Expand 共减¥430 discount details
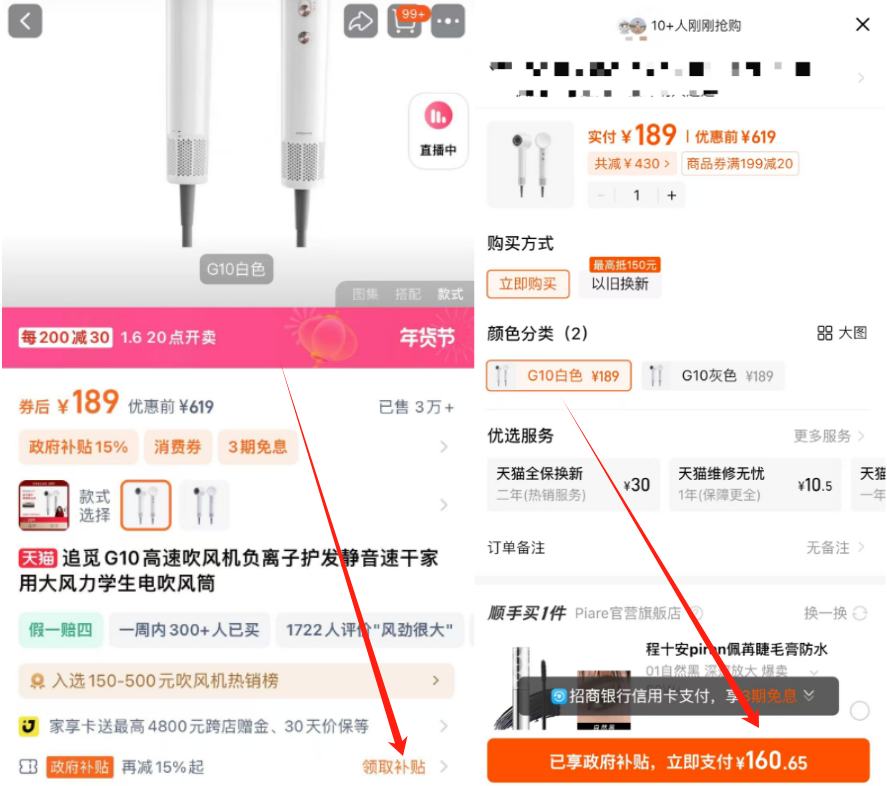 [x=631, y=164]
